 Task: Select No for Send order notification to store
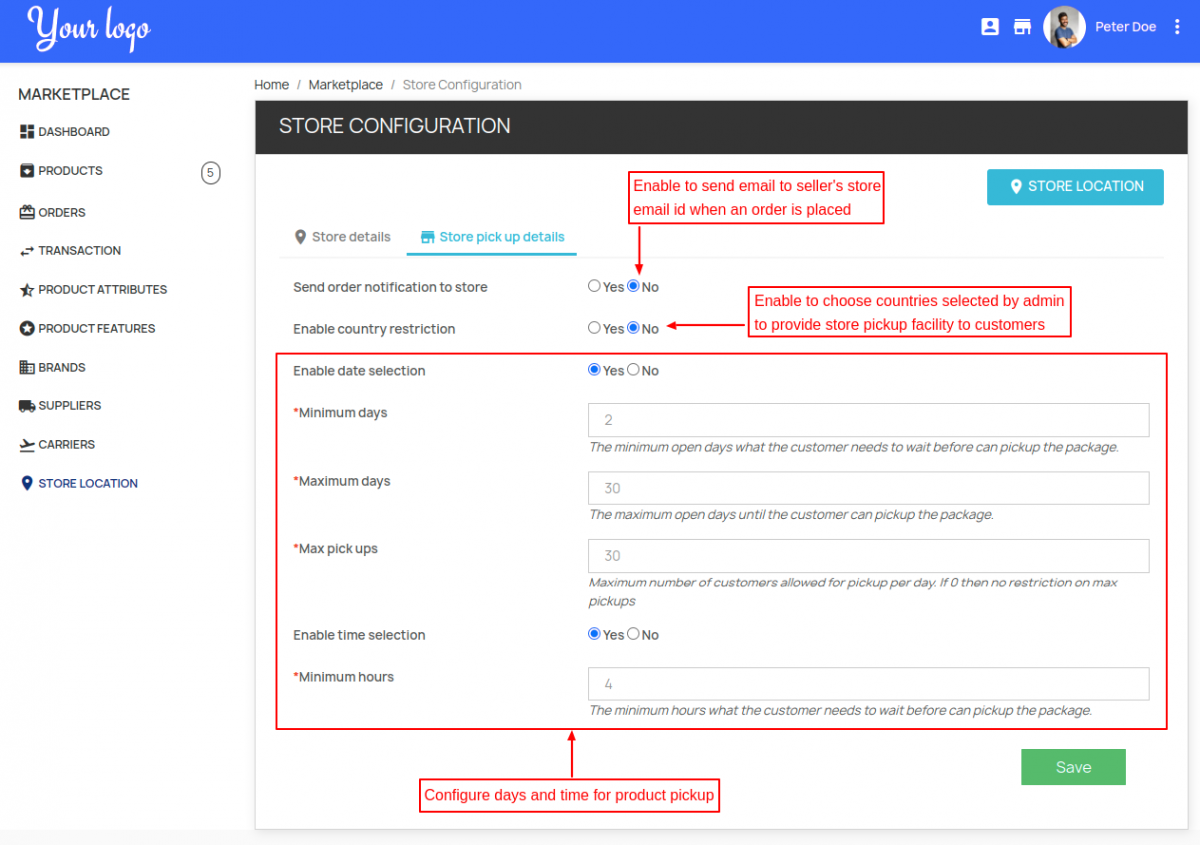pyautogui.click(x=633, y=286)
